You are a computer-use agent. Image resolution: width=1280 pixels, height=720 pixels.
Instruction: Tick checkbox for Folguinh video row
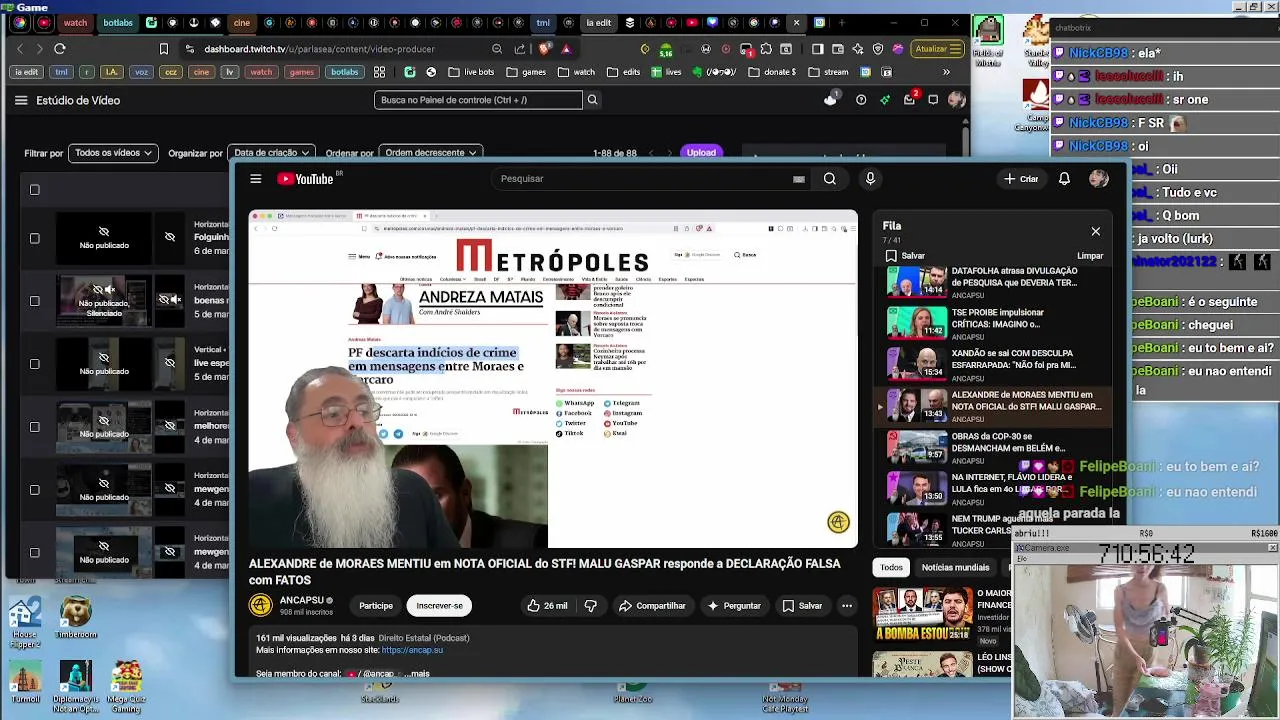(35, 238)
